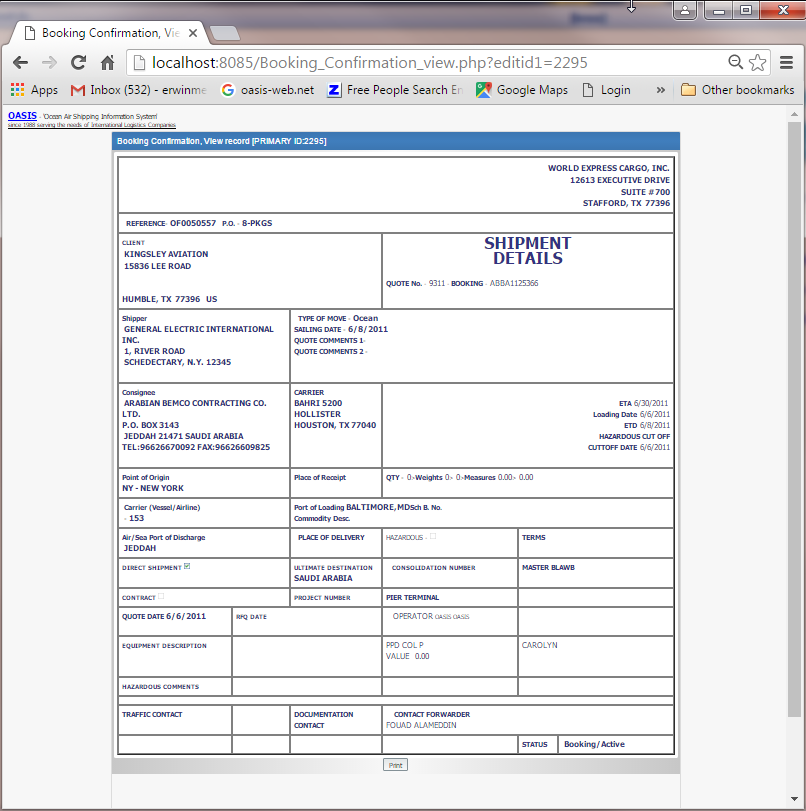Reload the page with the refresh icon
This screenshot has width=806, height=811.
(x=78, y=63)
